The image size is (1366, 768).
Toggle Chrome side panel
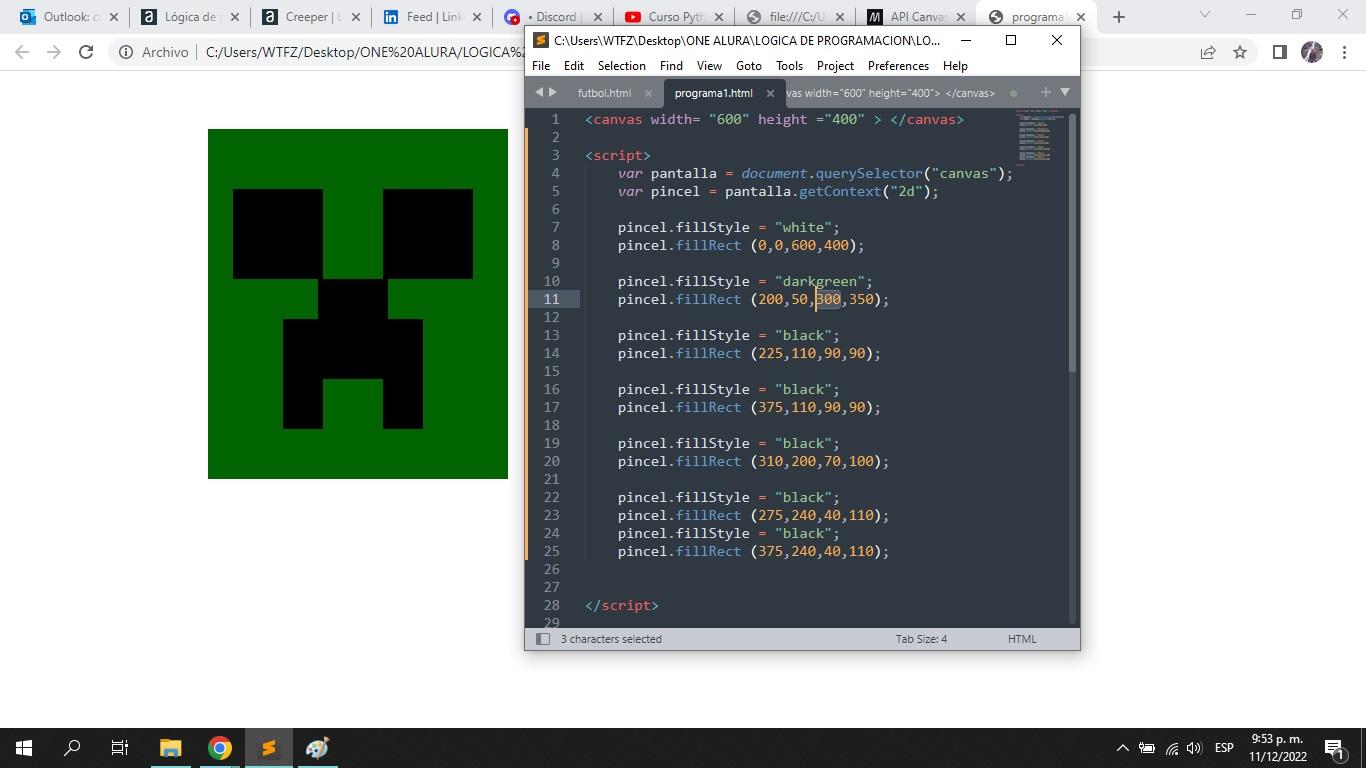click(x=1279, y=52)
